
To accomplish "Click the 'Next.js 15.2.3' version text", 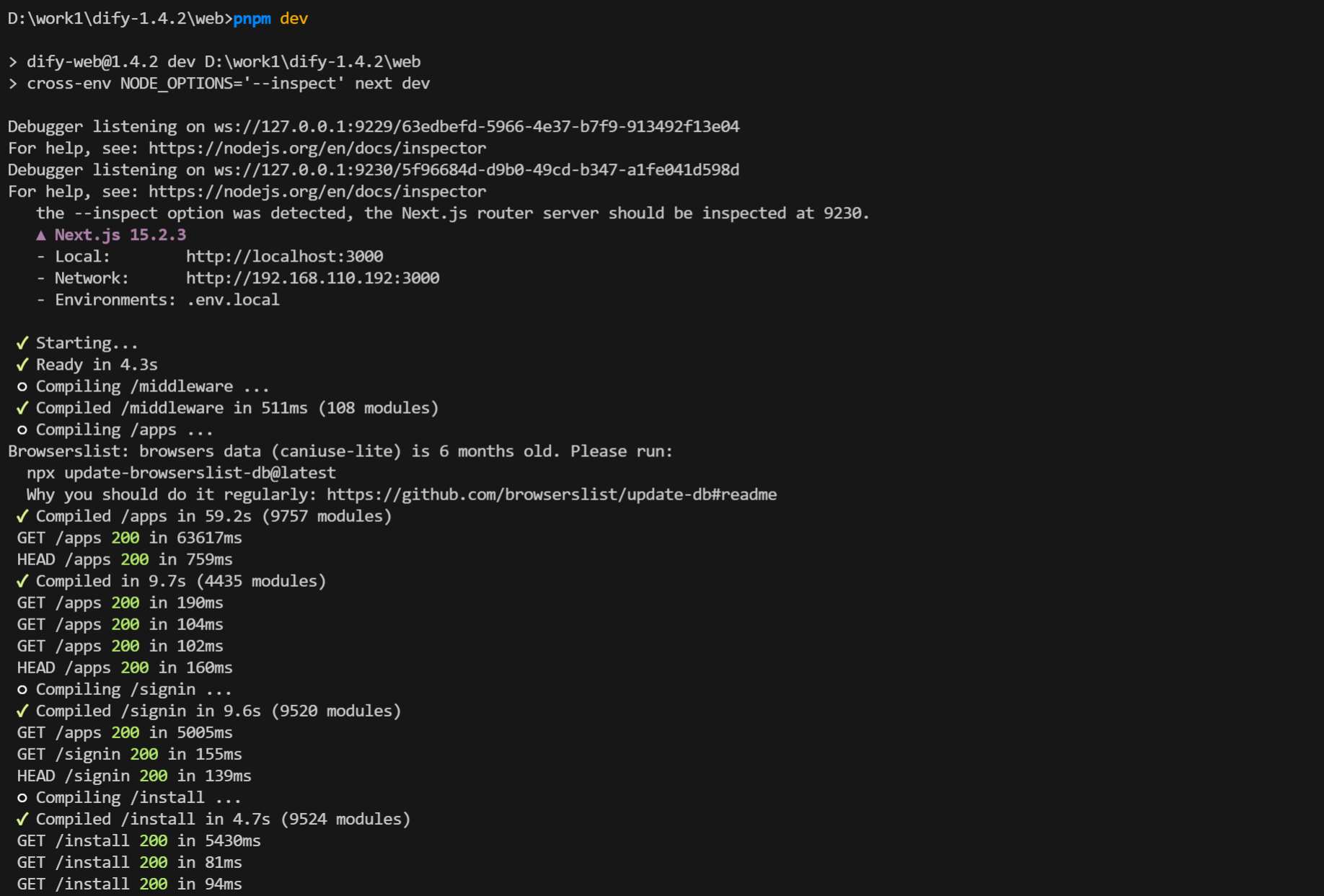I will tap(120, 235).
